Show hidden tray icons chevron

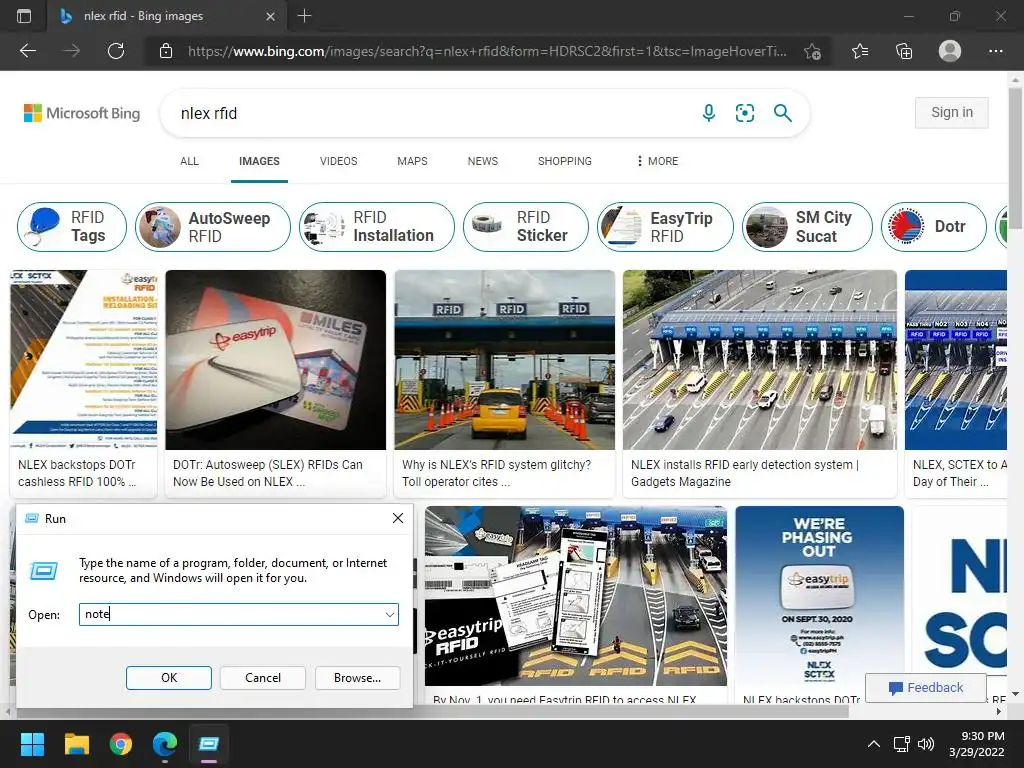pos(874,744)
